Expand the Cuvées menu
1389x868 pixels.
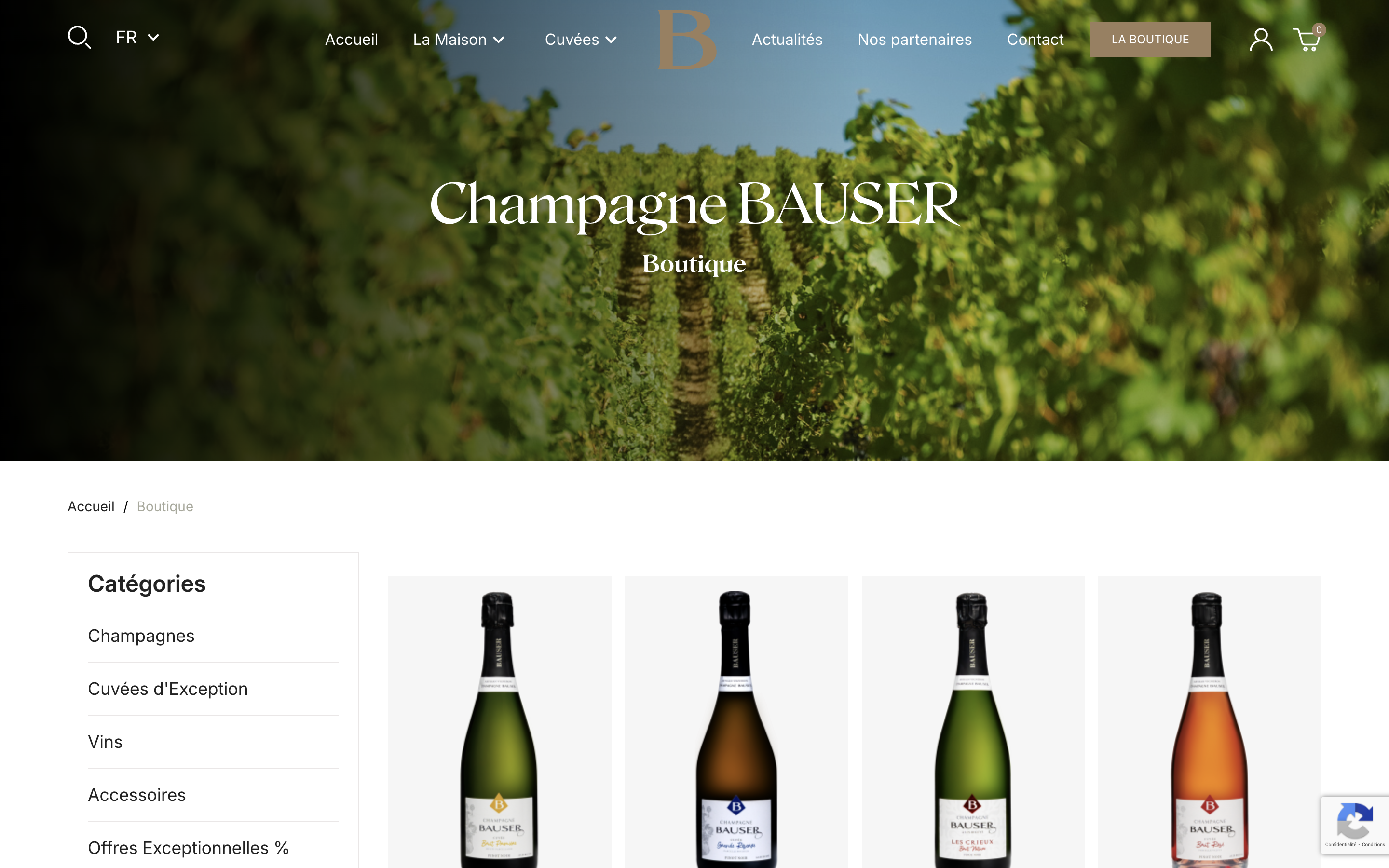tap(580, 40)
